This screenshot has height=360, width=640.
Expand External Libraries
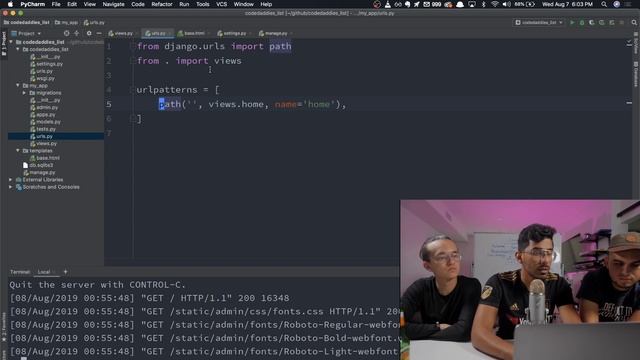(x=11, y=180)
